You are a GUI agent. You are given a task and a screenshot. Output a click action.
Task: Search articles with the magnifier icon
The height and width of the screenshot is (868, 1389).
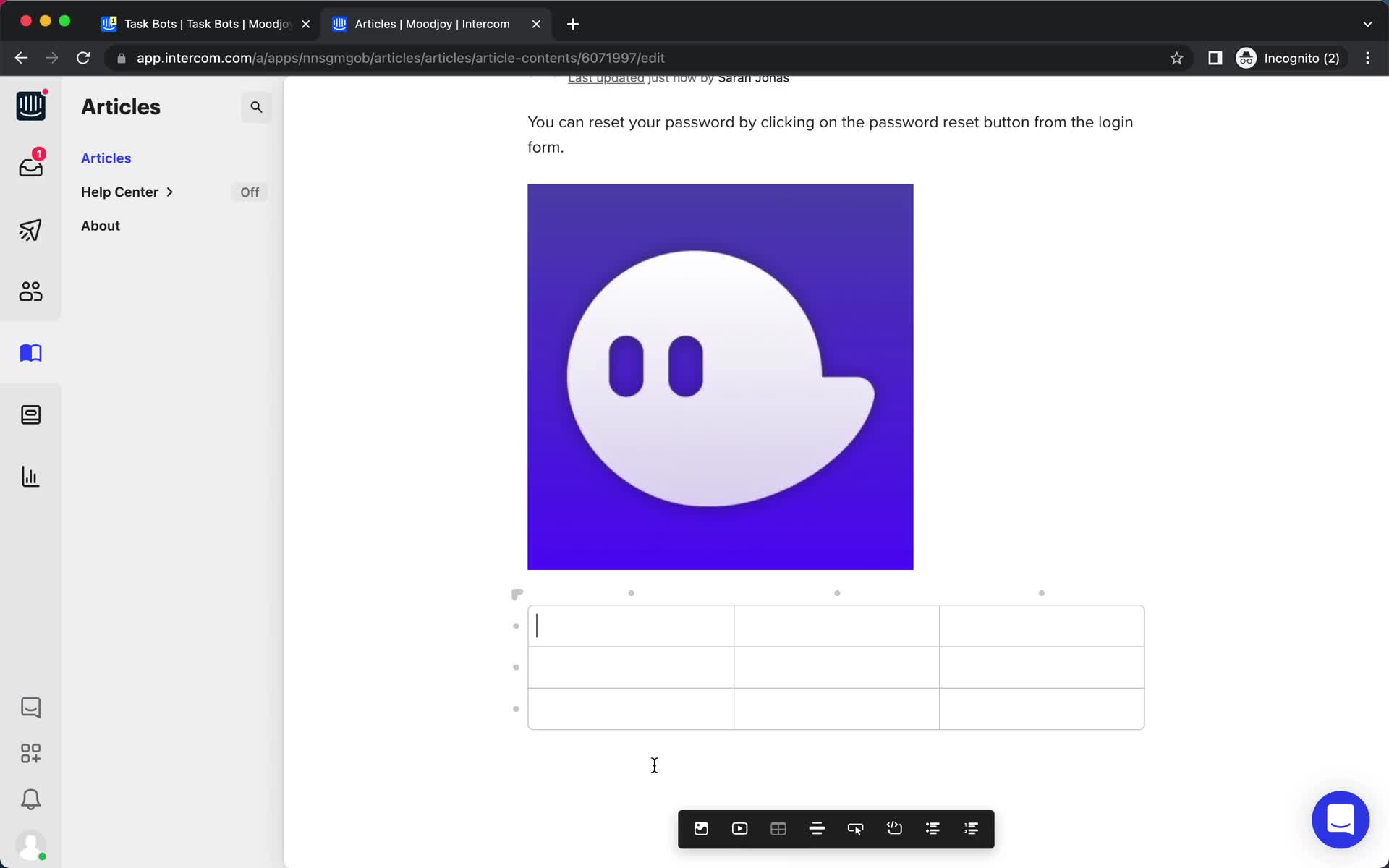coord(256,107)
